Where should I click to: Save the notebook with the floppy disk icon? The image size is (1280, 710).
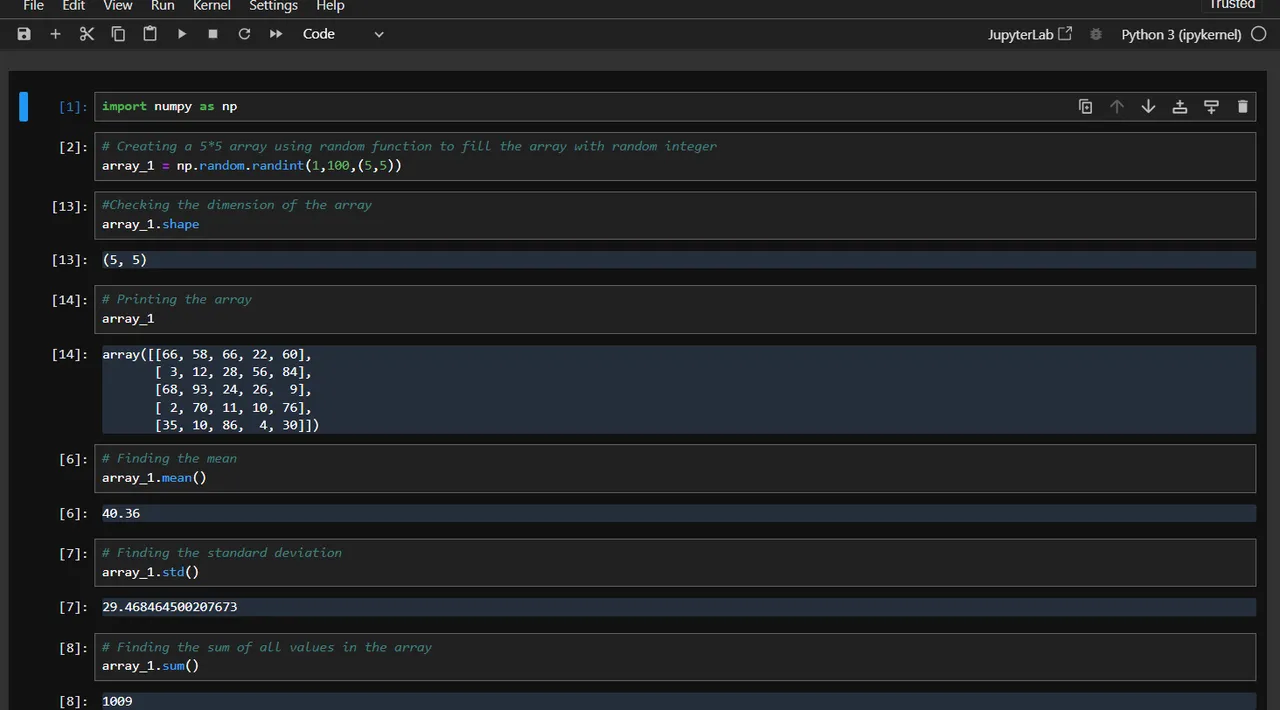[x=24, y=34]
